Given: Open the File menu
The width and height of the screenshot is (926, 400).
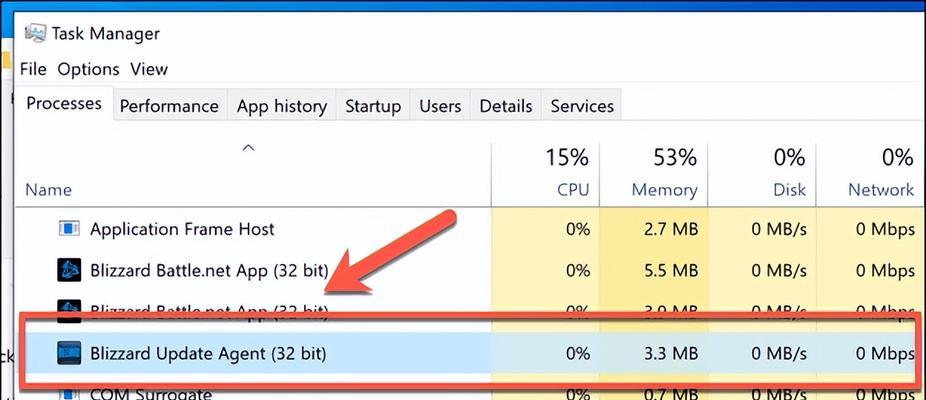Looking at the screenshot, I should pyautogui.click(x=33, y=69).
